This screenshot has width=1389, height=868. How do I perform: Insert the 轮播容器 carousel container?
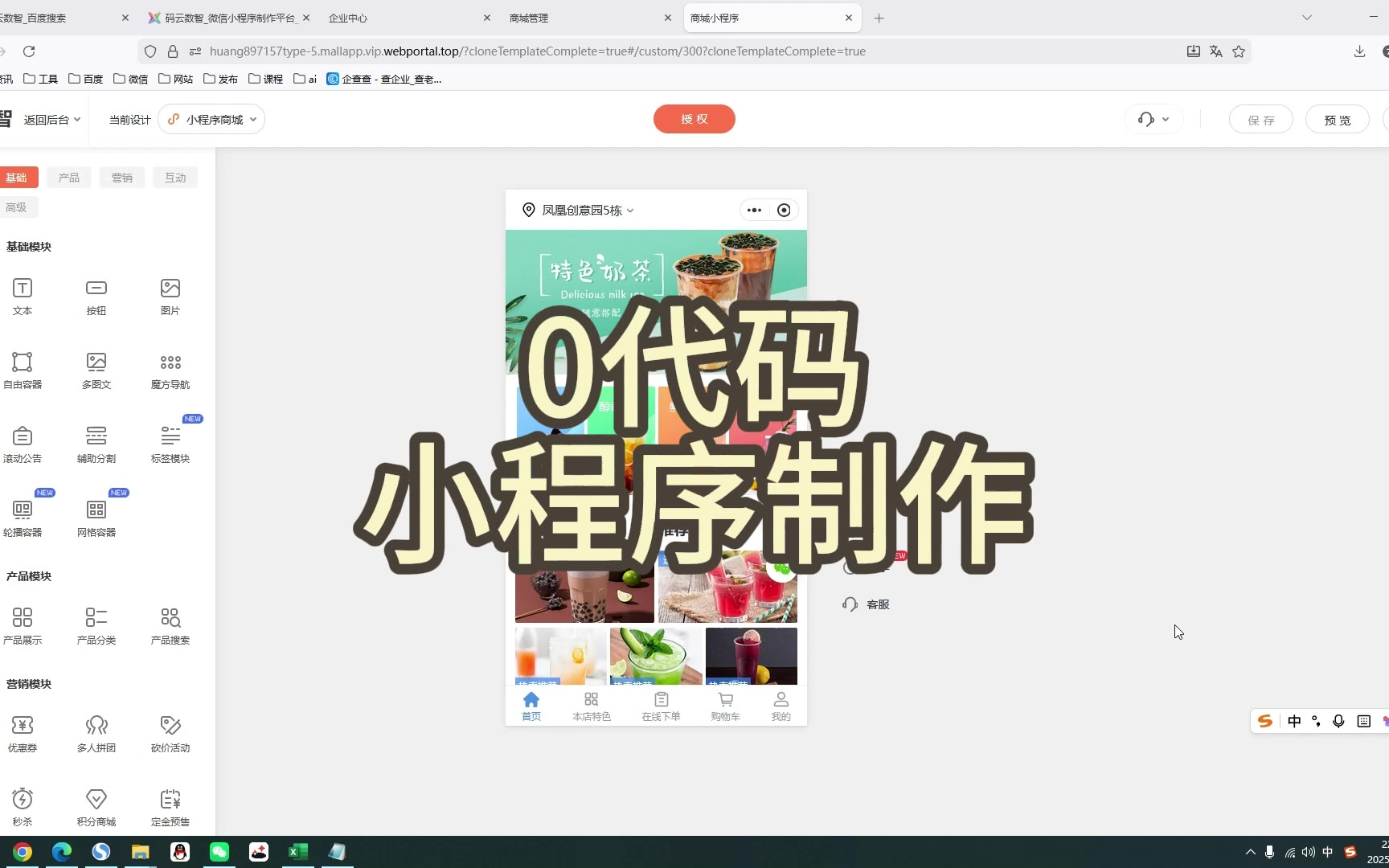click(23, 518)
